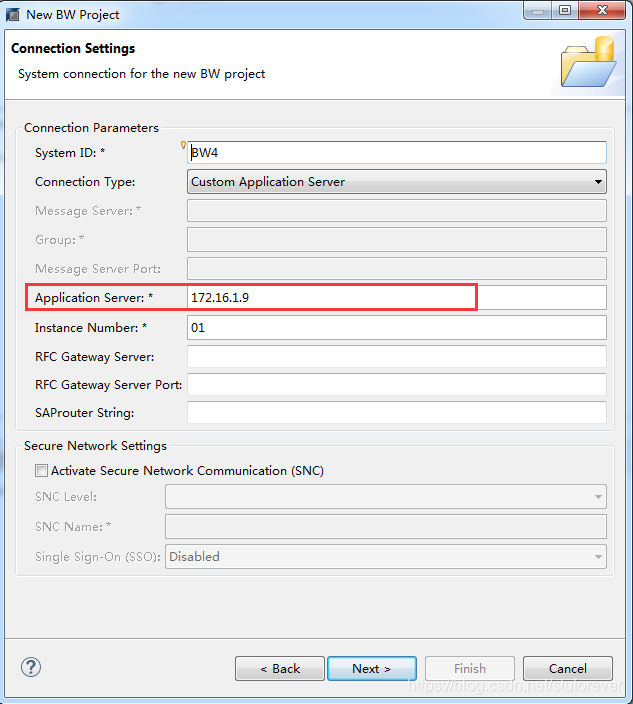633x704 pixels.
Task: Go to previous step with Back button
Action: tap(280, 669)
